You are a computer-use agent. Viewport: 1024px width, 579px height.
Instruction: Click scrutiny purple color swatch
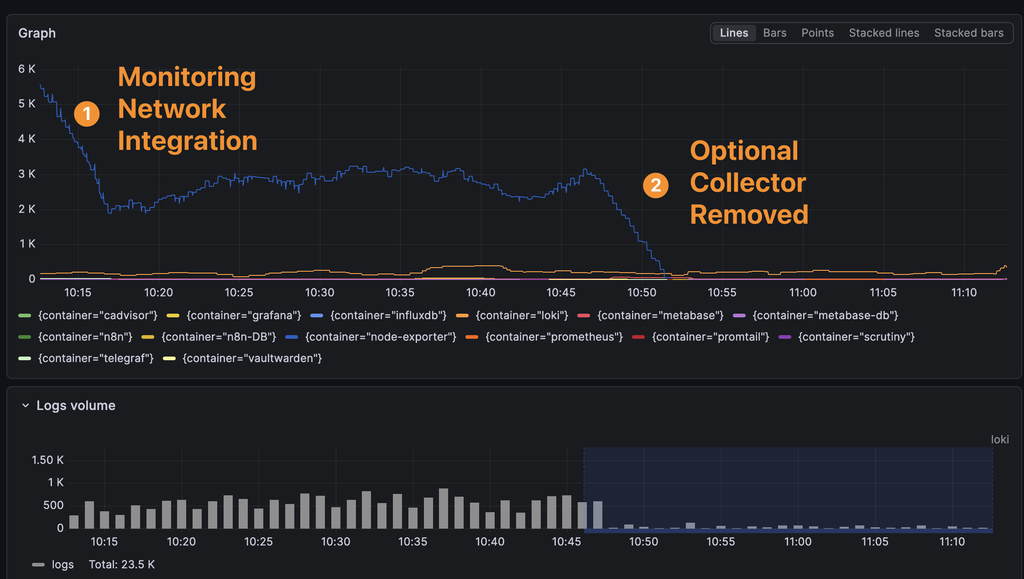(784, 337)
